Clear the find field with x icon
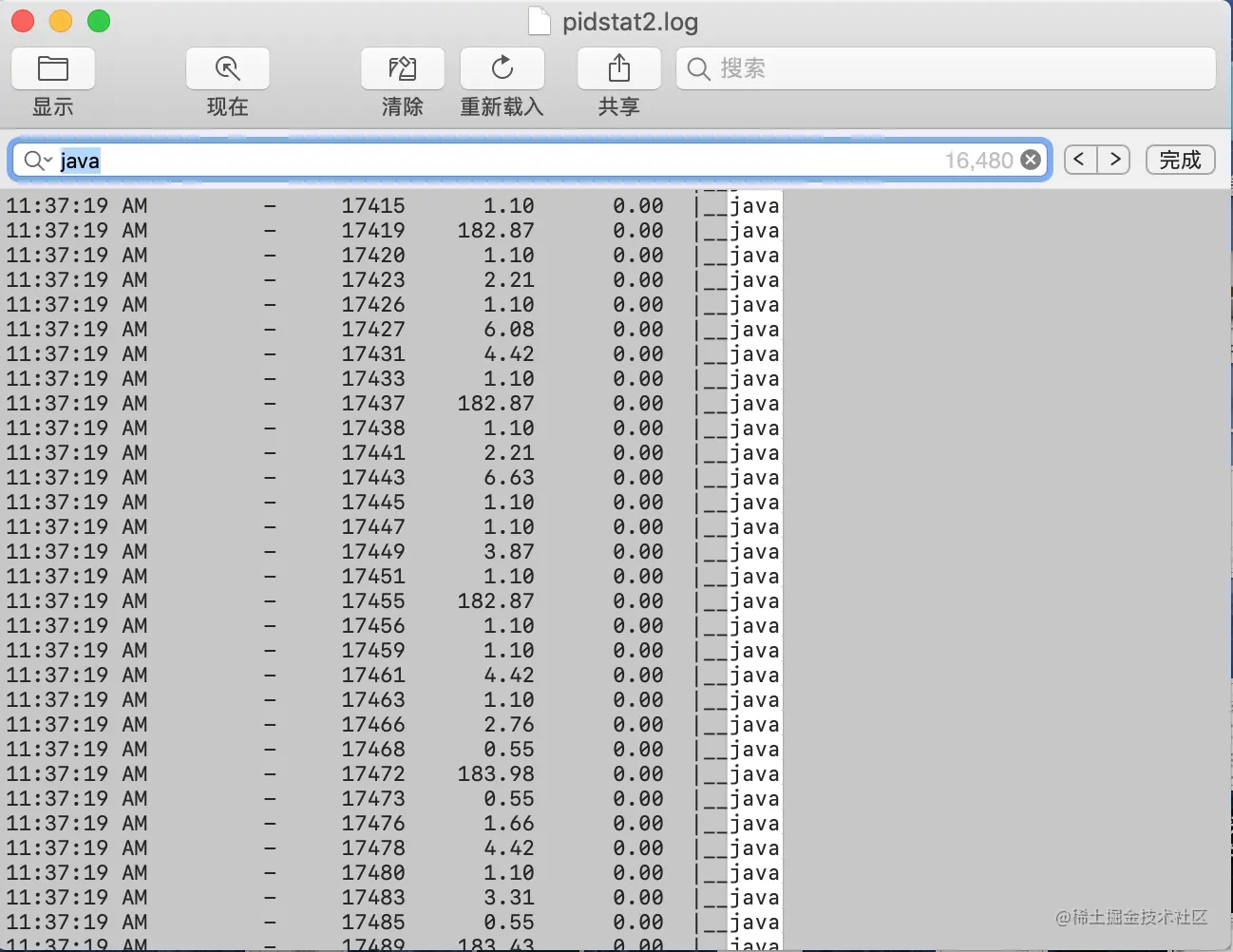The image size is (1233, 952). click(x=1031, y=161)
